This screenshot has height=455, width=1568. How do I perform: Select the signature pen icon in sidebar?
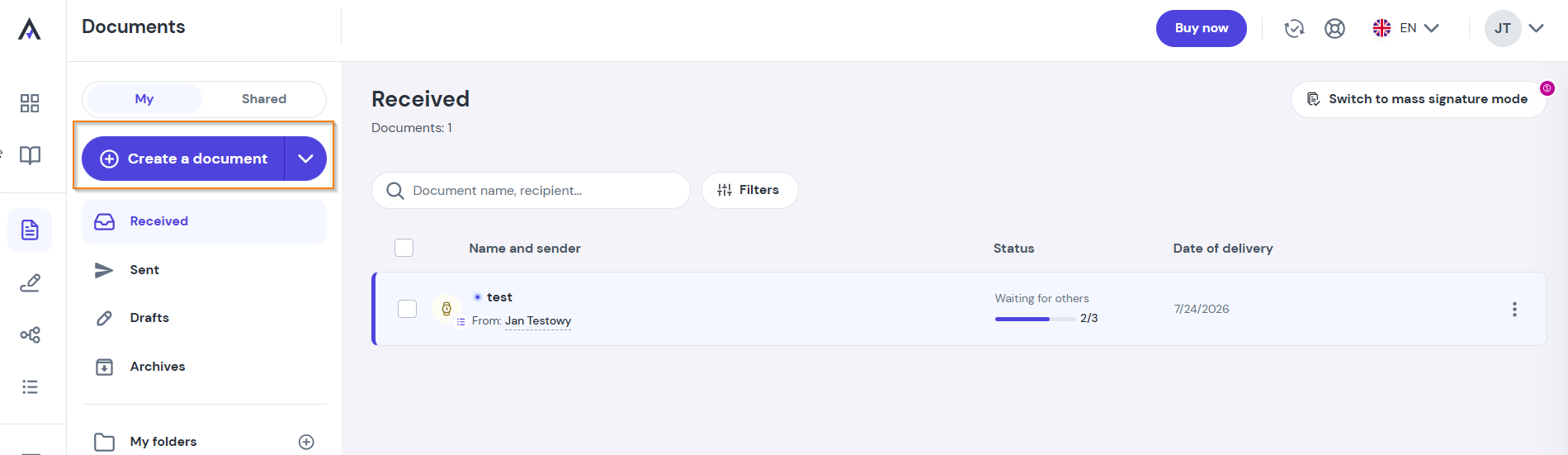coord(30,283)
